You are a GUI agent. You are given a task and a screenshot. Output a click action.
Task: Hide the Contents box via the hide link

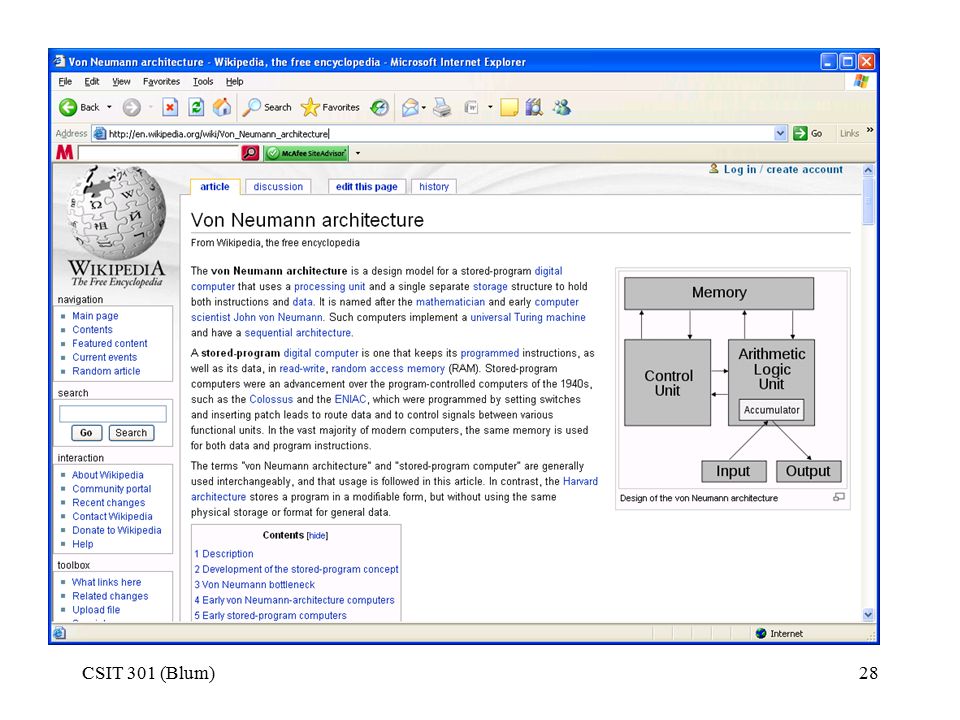(317, 536)
